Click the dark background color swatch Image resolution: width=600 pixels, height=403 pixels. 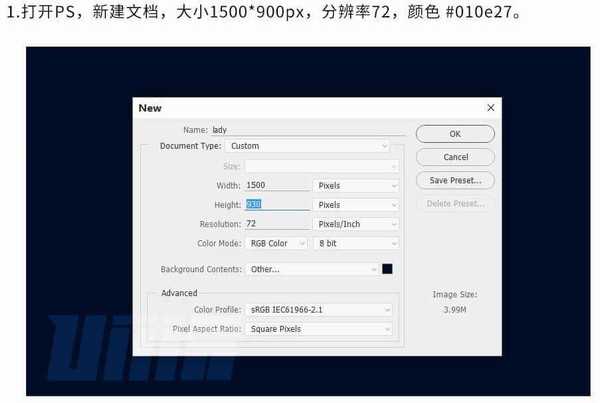[387, 269]
